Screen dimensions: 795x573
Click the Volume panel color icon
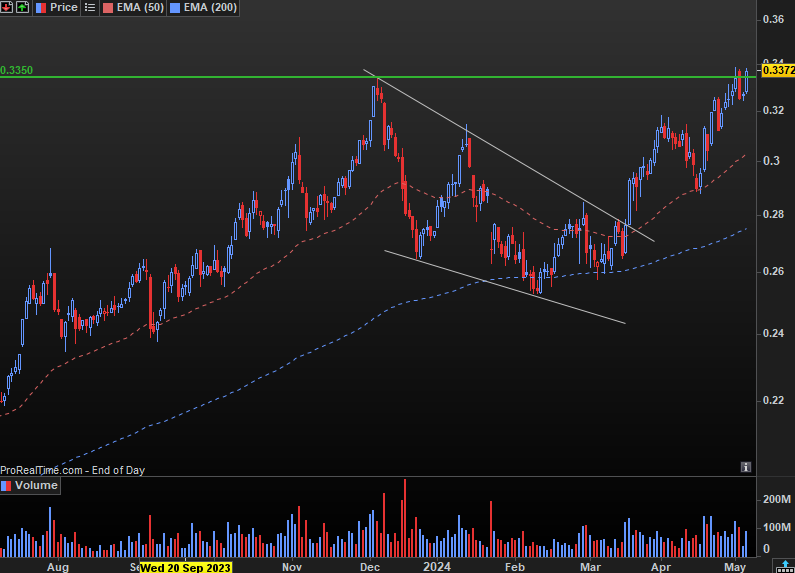[x=6, y=486]
